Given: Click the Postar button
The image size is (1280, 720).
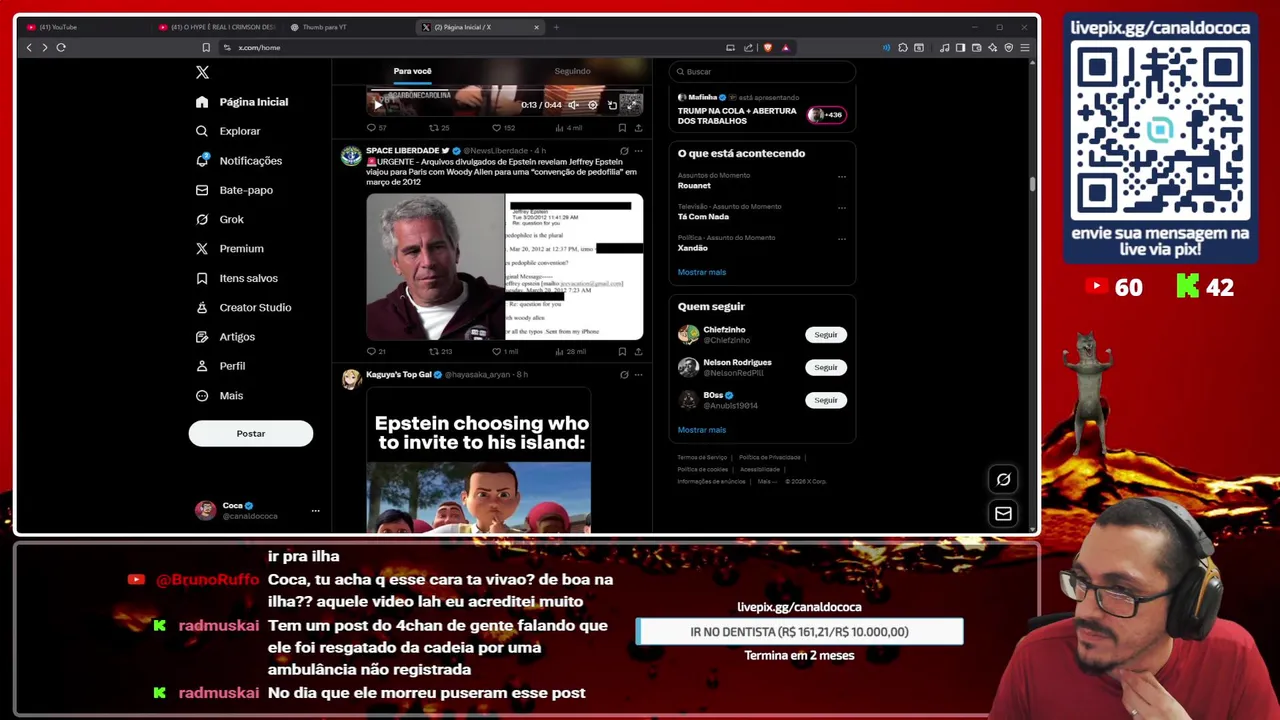Looking at the screenshot, I should (251, 433).
